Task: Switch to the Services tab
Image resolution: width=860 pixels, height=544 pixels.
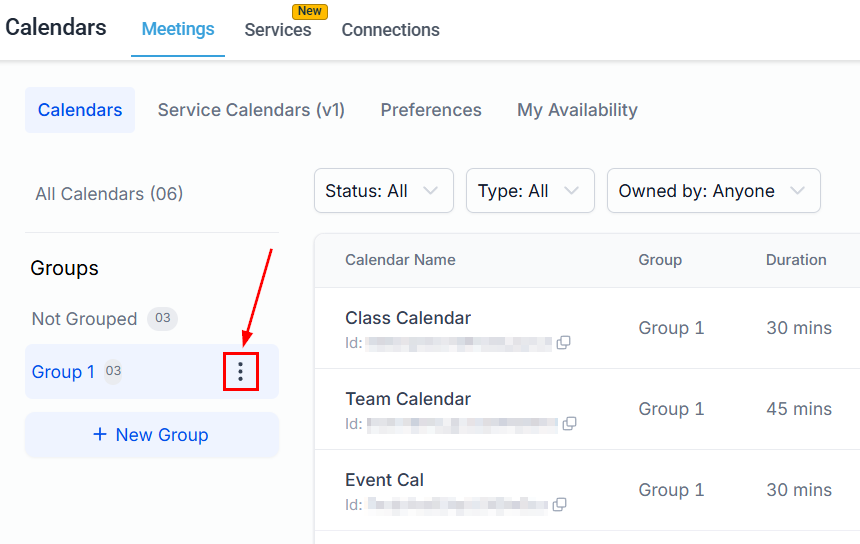Action: click(x=278, y=30)
